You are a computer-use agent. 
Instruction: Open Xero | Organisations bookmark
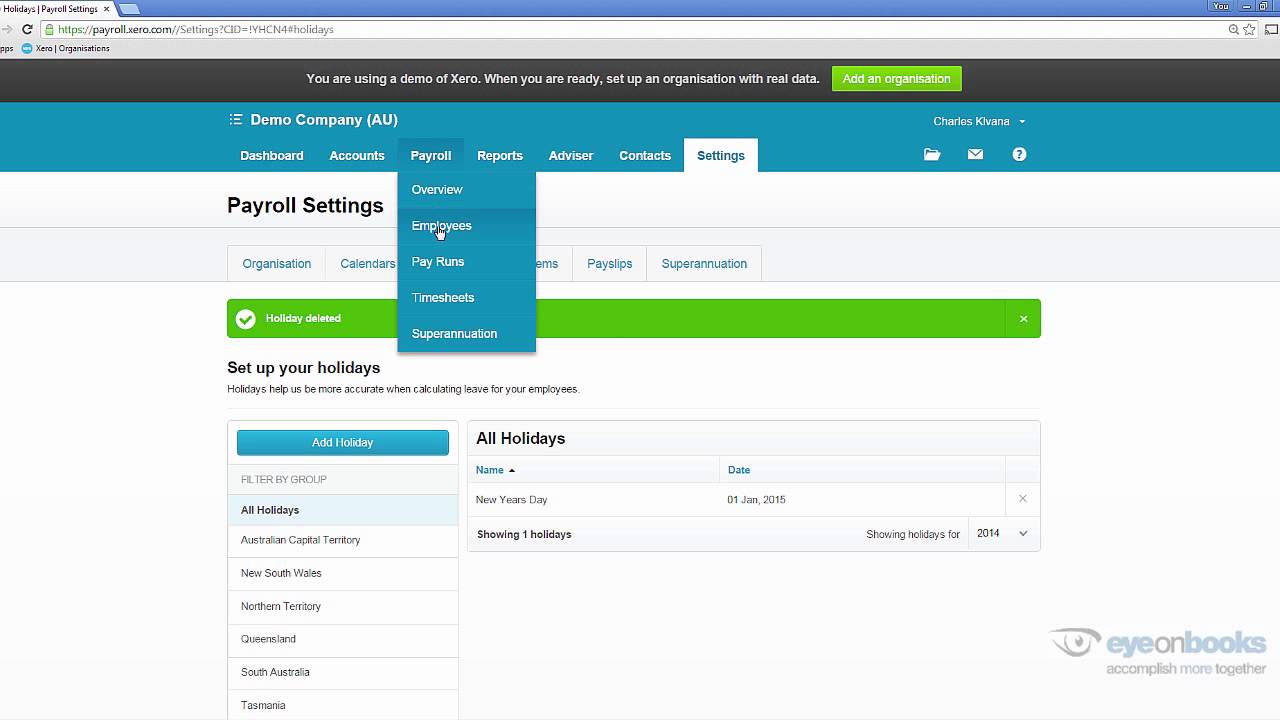tap(66, 48)
